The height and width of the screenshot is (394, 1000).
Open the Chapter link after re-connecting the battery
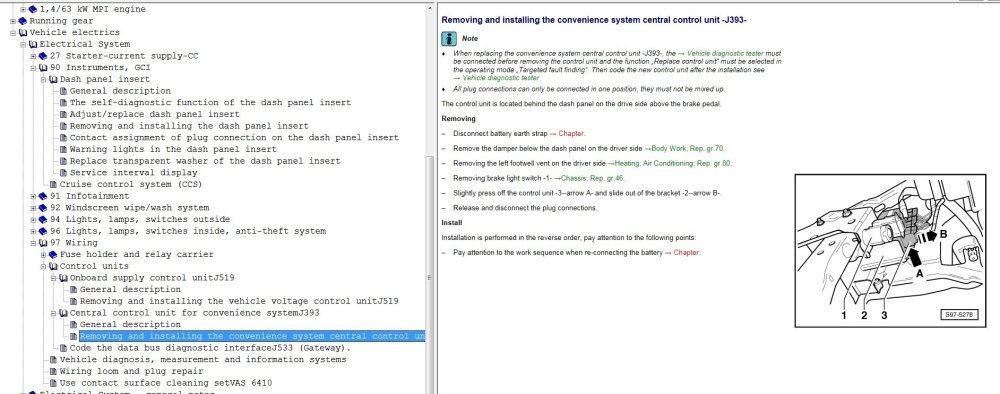pyautogui.click(x=687, y=252)
